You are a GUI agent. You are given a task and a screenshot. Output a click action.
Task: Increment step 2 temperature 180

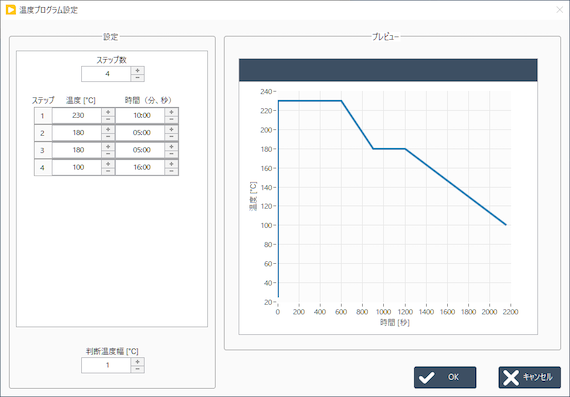[108, 129]
